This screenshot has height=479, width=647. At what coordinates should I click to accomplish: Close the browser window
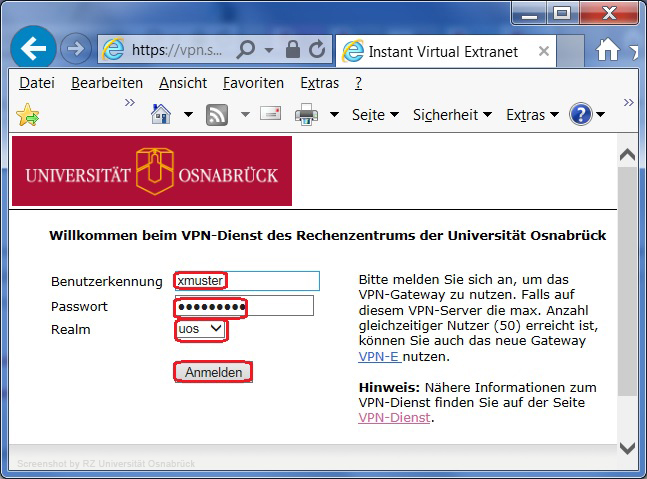coord(609,14)
